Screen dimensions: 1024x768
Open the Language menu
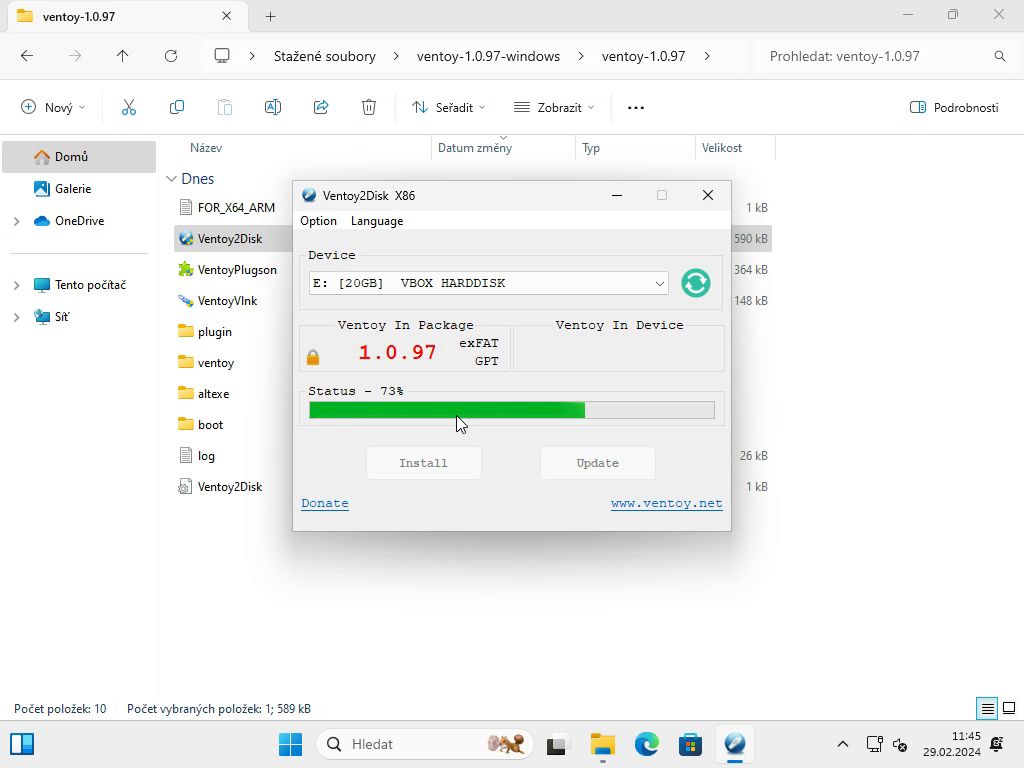tap(376, 221)
